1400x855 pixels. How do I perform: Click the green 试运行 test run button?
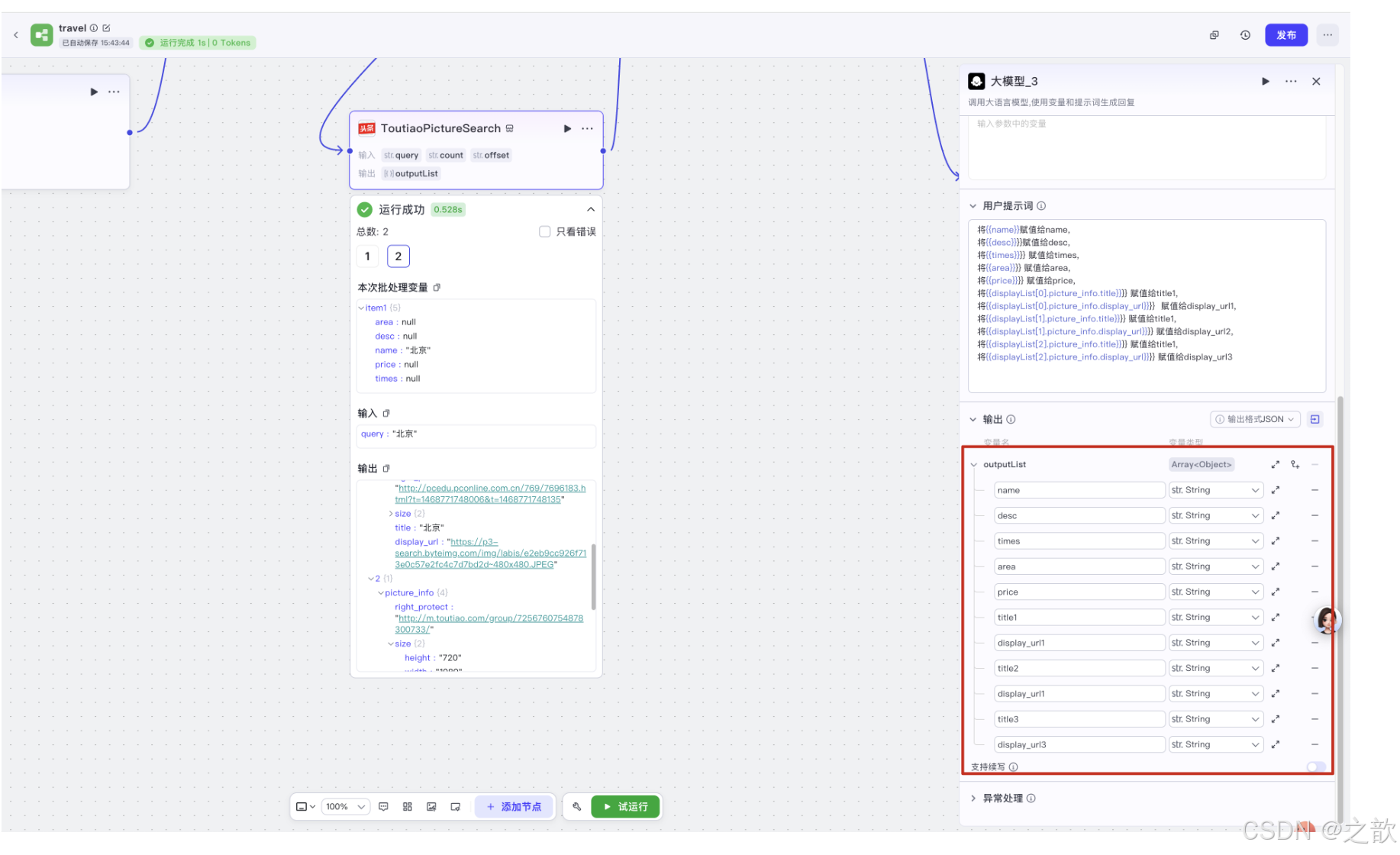tap(626, 807)
